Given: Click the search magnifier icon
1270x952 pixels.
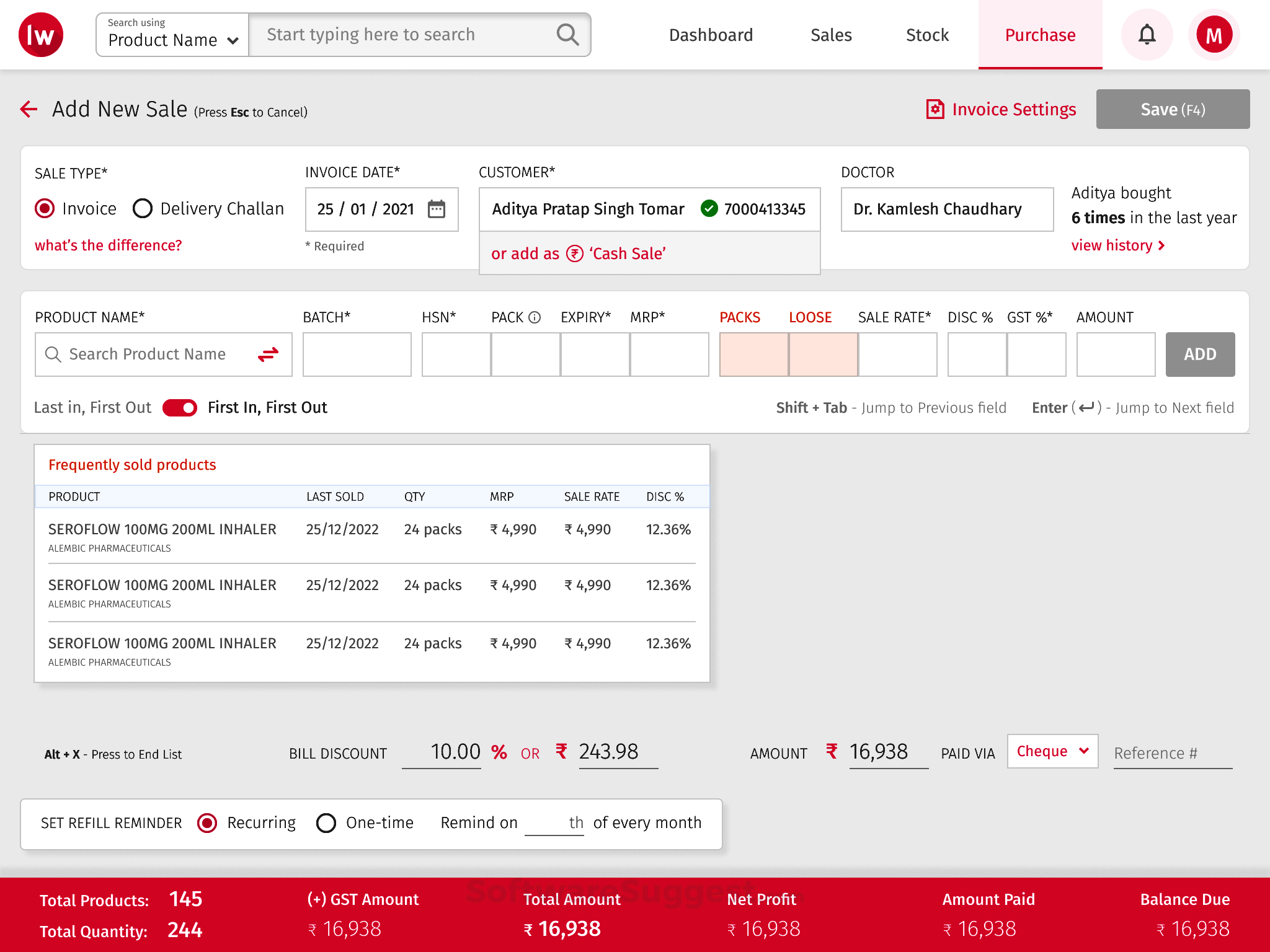Looking at the screenshot, I should point(567,34).
